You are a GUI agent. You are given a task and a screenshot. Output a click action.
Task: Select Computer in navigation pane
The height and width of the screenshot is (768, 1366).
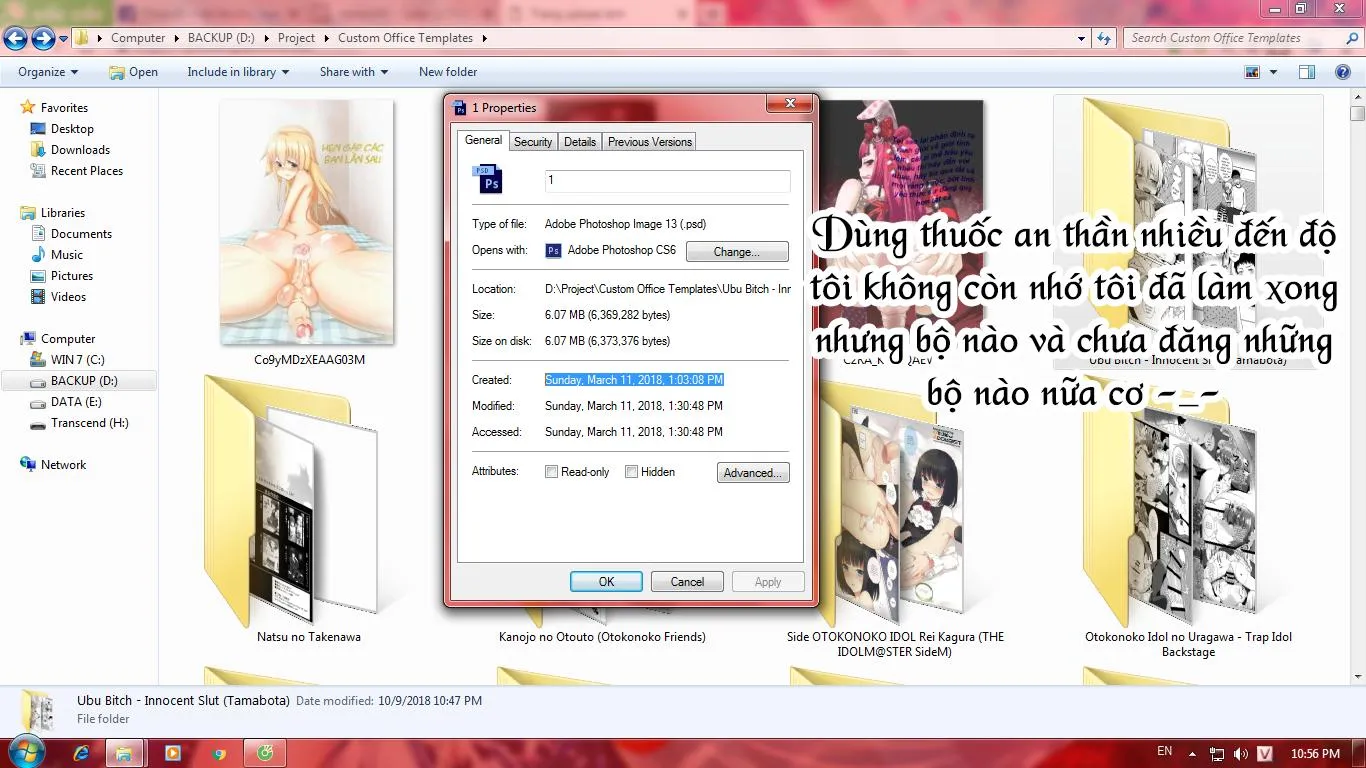[68, 339]
